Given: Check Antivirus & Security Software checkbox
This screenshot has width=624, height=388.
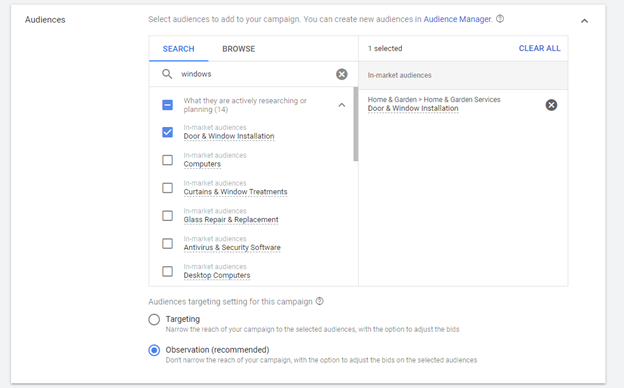Looking at the screenshot, I should coord(168,244).
